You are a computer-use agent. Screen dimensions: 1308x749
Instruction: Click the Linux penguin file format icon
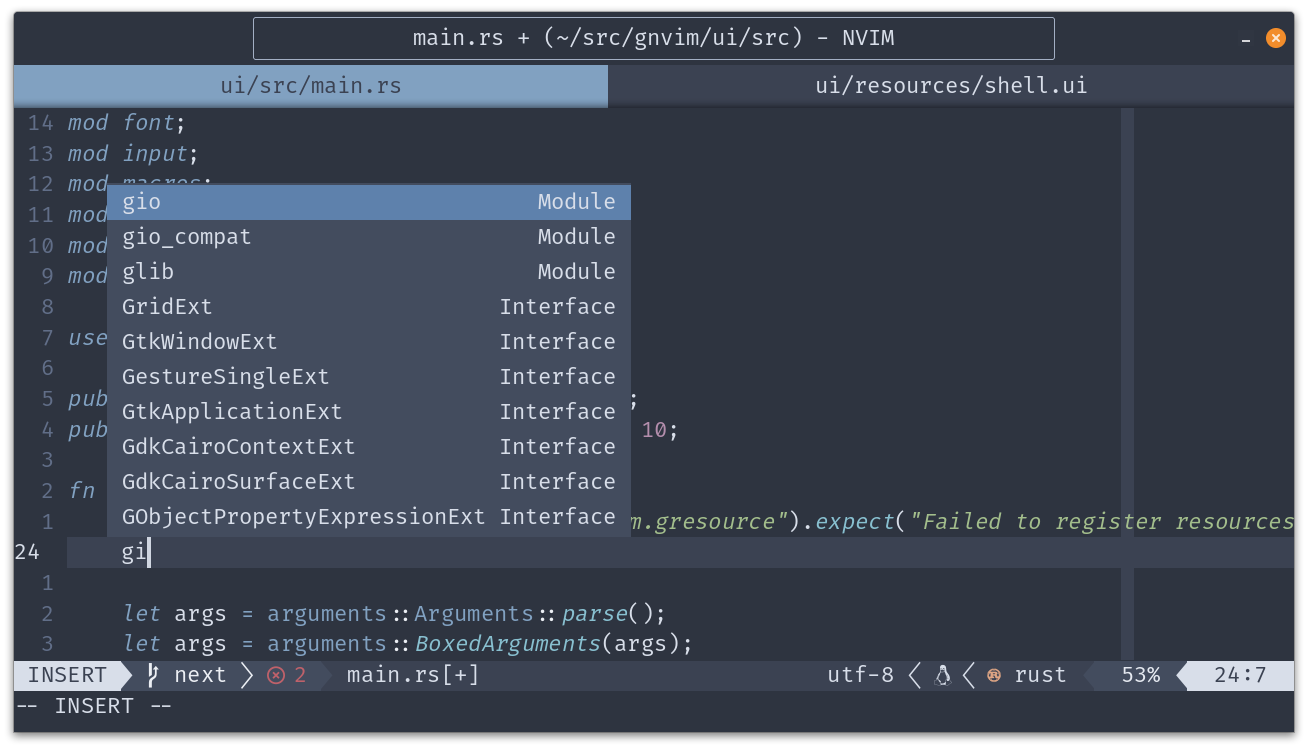click(942, 675)
